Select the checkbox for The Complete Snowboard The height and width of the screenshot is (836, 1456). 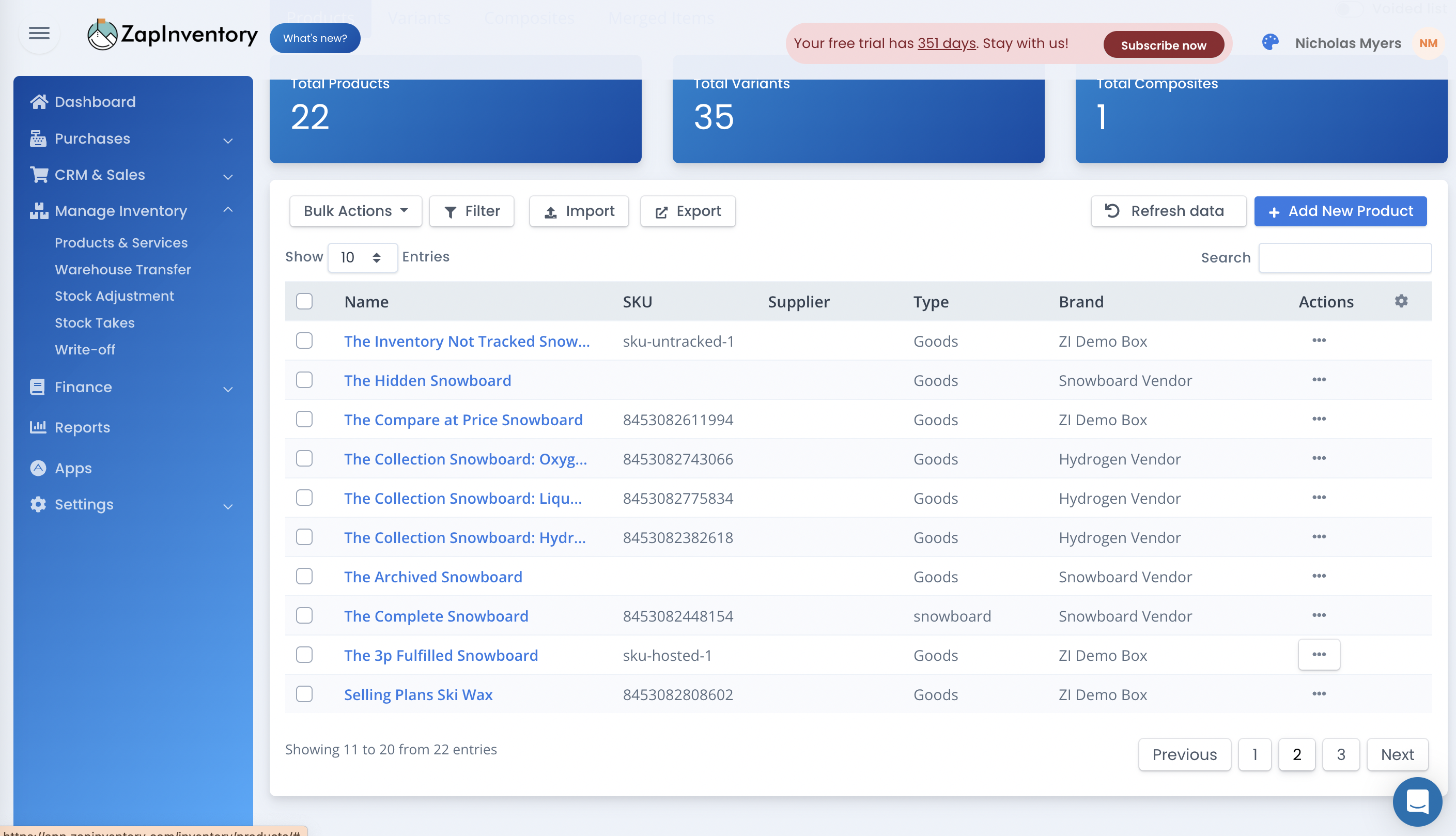pyautogui.click(x=304, y=615)
